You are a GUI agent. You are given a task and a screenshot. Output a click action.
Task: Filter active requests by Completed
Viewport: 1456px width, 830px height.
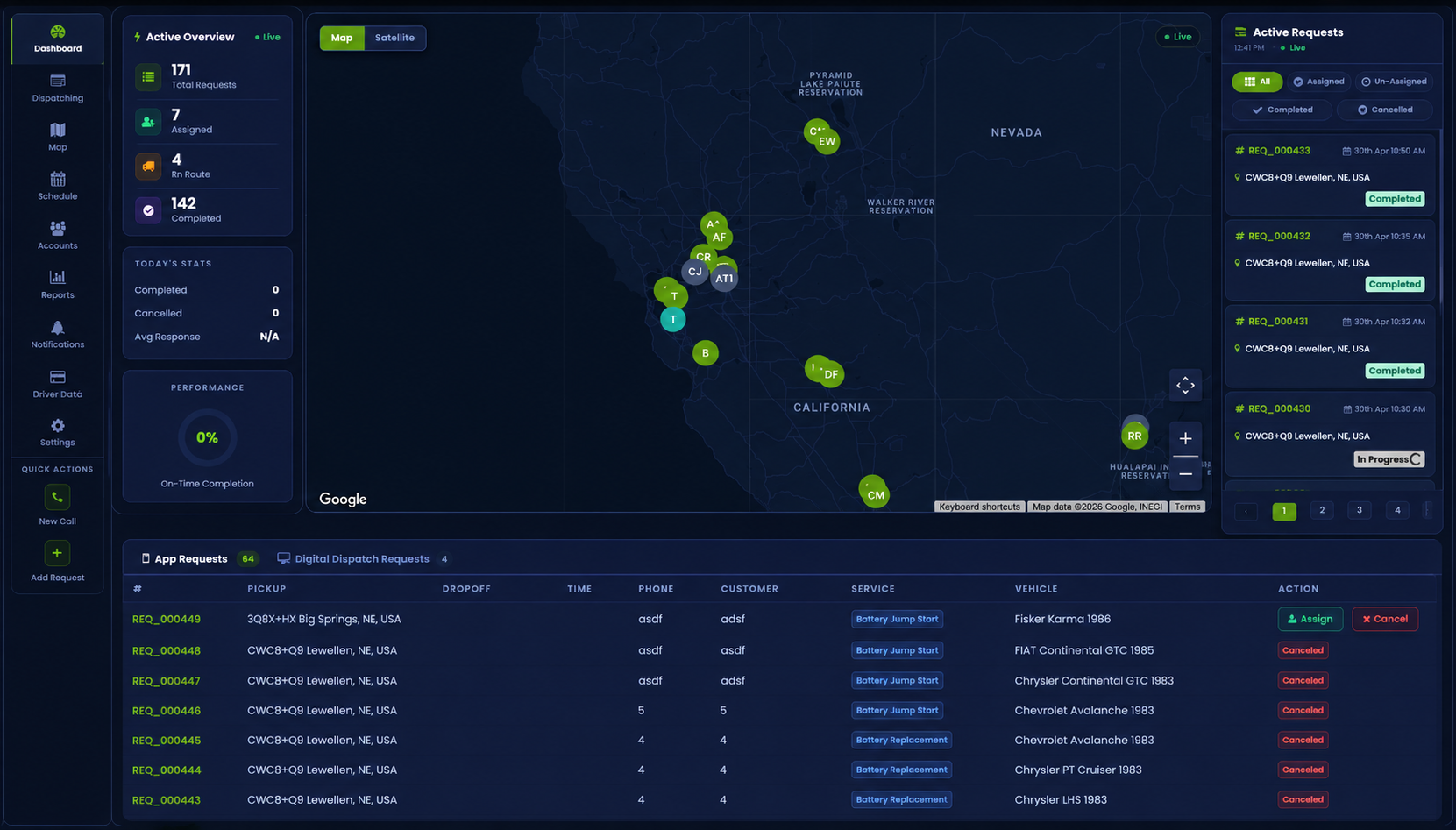pyautogui.click(x=1282, y=110)
